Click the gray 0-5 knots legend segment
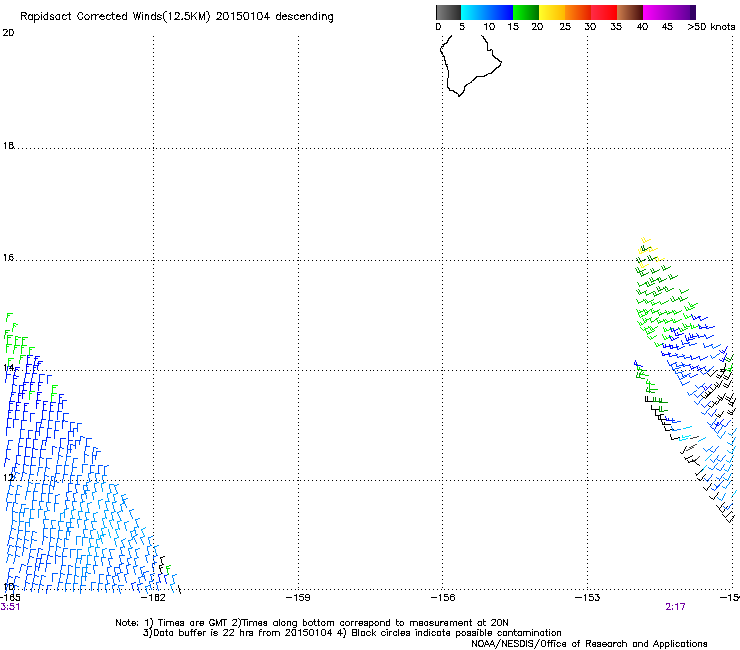Image resolution: width=740 pixels, height=650 pixels. (x=448, y=12)
